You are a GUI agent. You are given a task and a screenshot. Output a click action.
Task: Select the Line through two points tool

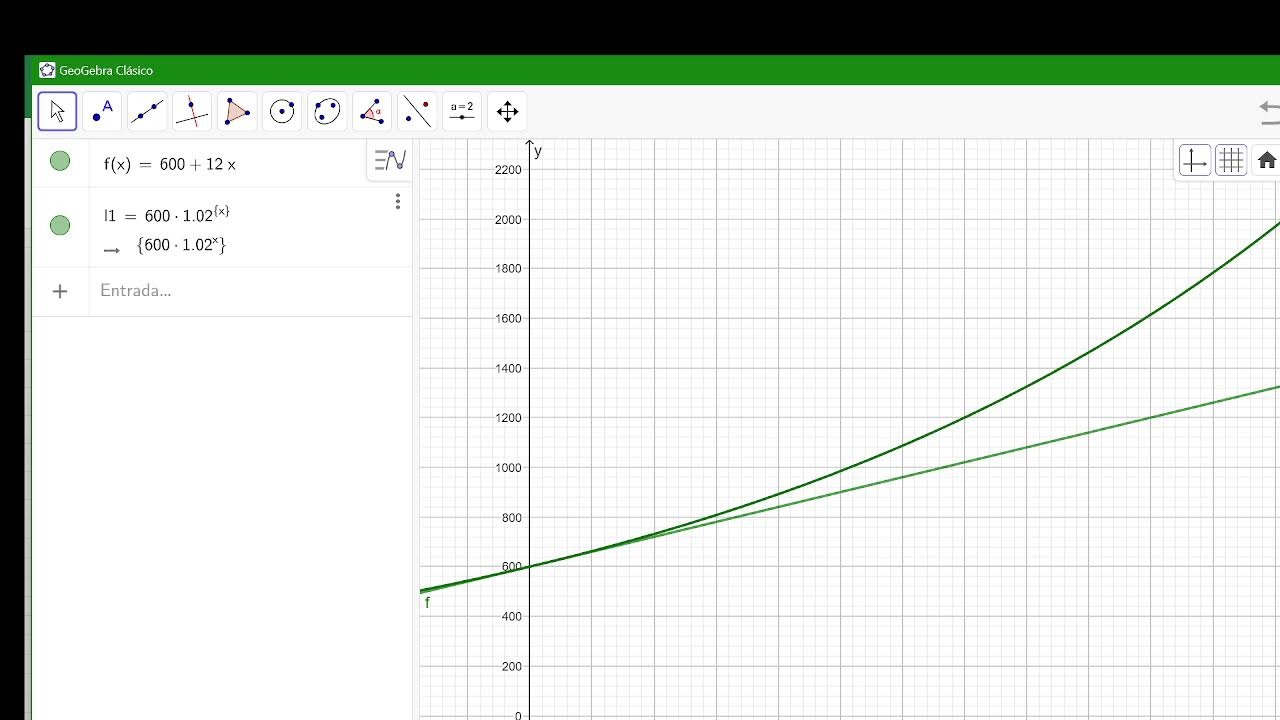coord(147,111)
